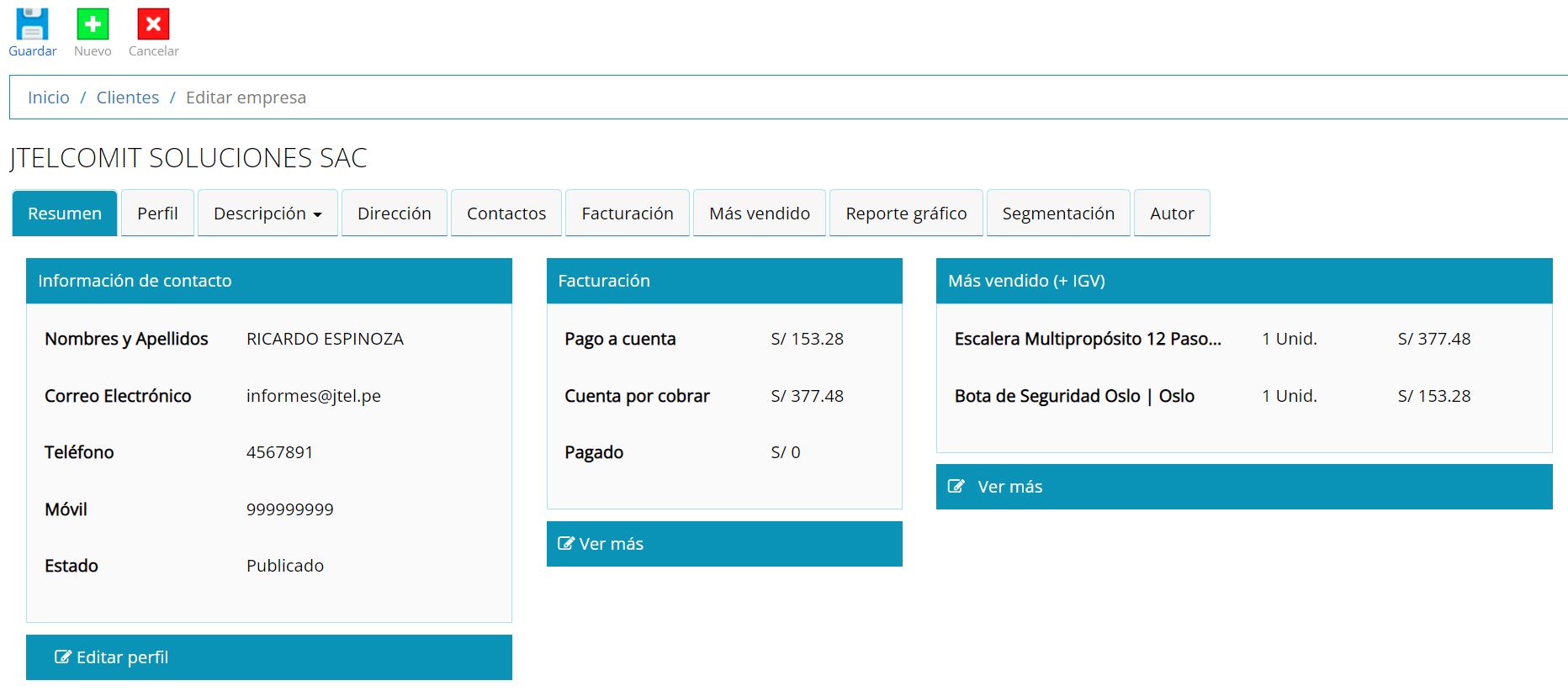This screenshot has height=691, width=1568.
Task: Click the red Cancelar X icon
Action: 153,24
